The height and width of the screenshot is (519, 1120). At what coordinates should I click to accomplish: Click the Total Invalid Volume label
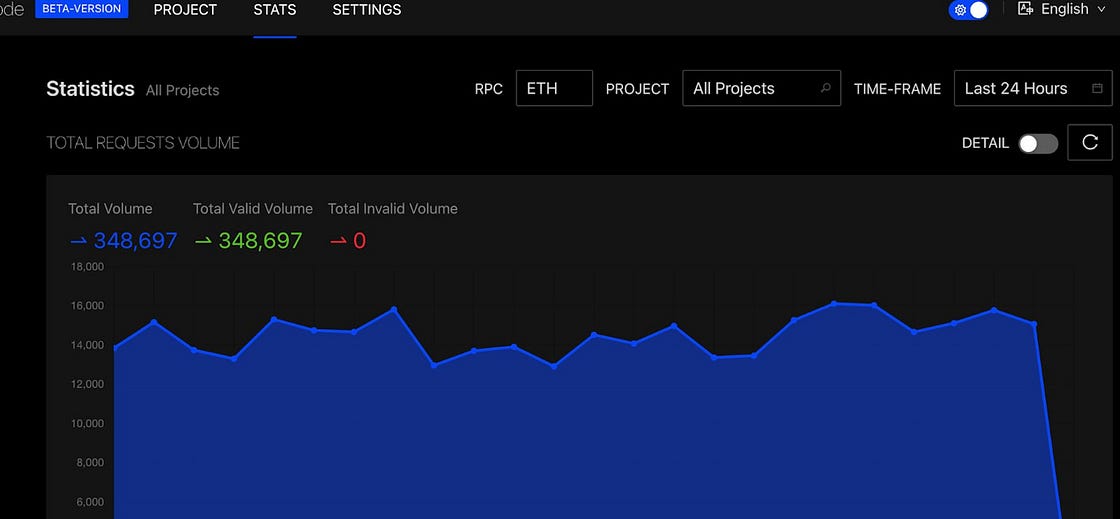[x=393, y=209]
